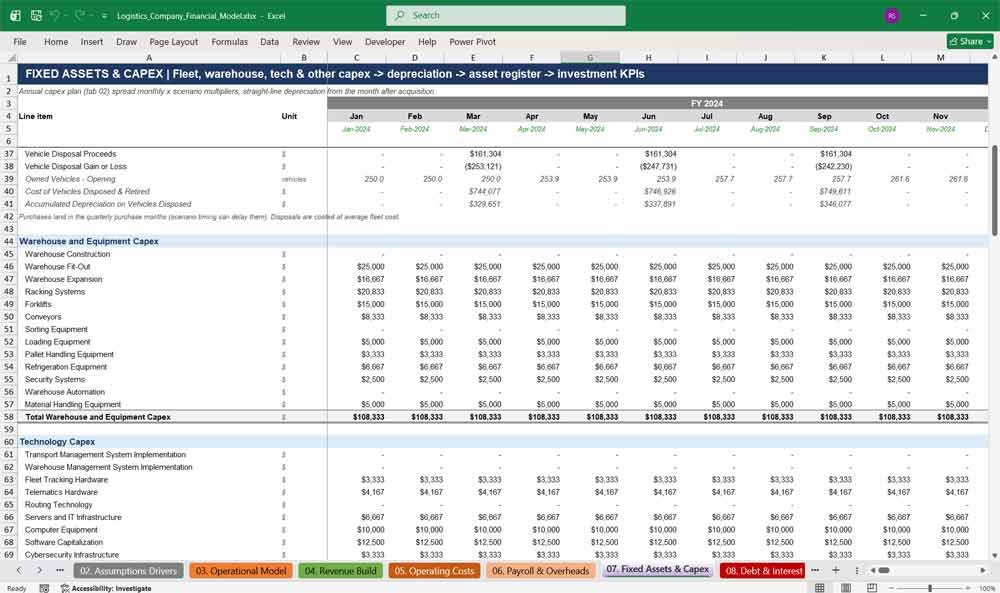The image size is (1000, 593).
Task: Open Customize Quick Access Toolbar dropdown
Action: click(104, 16)
